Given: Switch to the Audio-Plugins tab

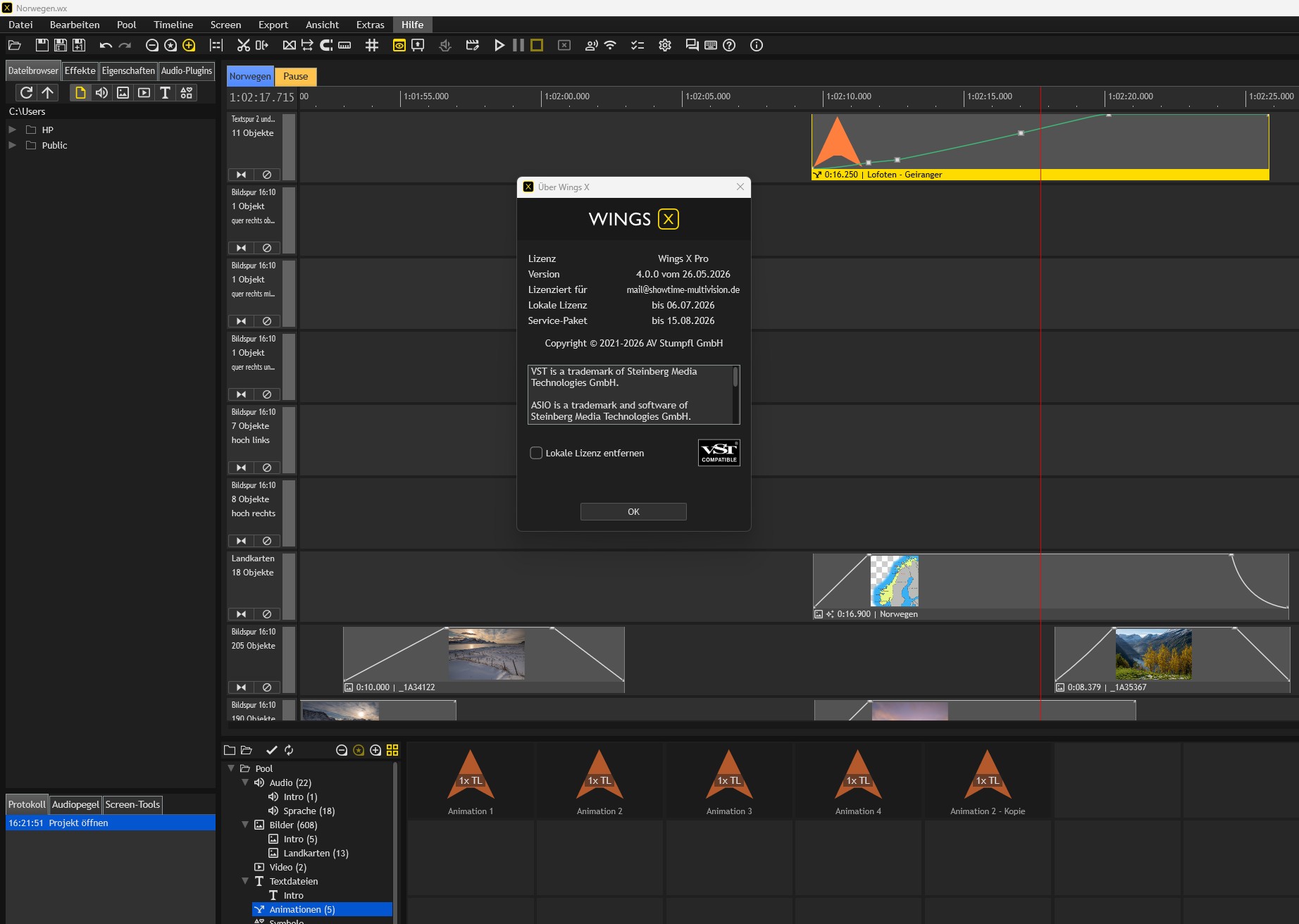Looking at the screenshot, I should pos(186,70).
